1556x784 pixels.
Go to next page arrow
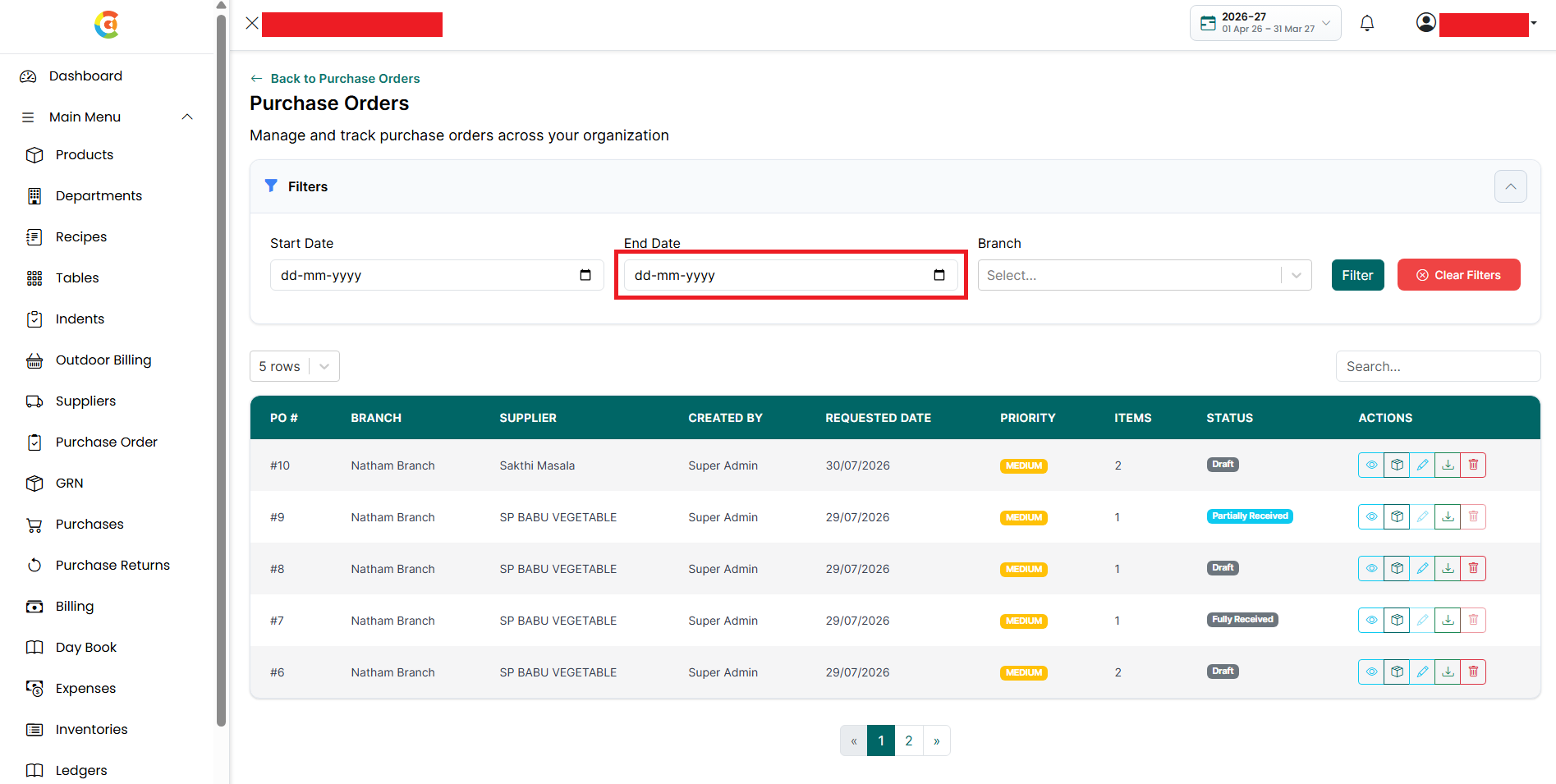pos(937,740)
